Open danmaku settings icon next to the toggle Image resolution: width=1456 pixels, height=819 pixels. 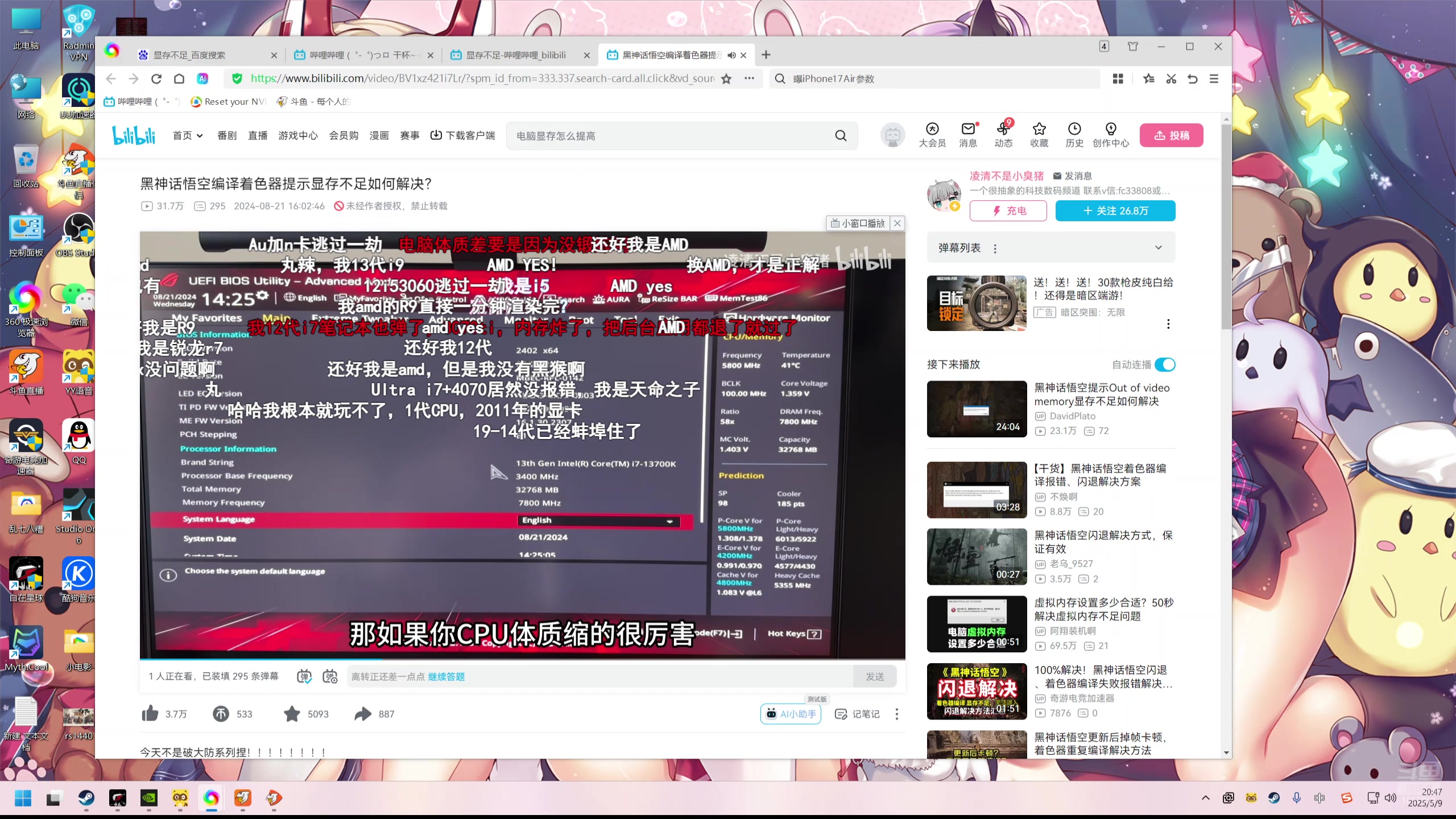point(330,676)
